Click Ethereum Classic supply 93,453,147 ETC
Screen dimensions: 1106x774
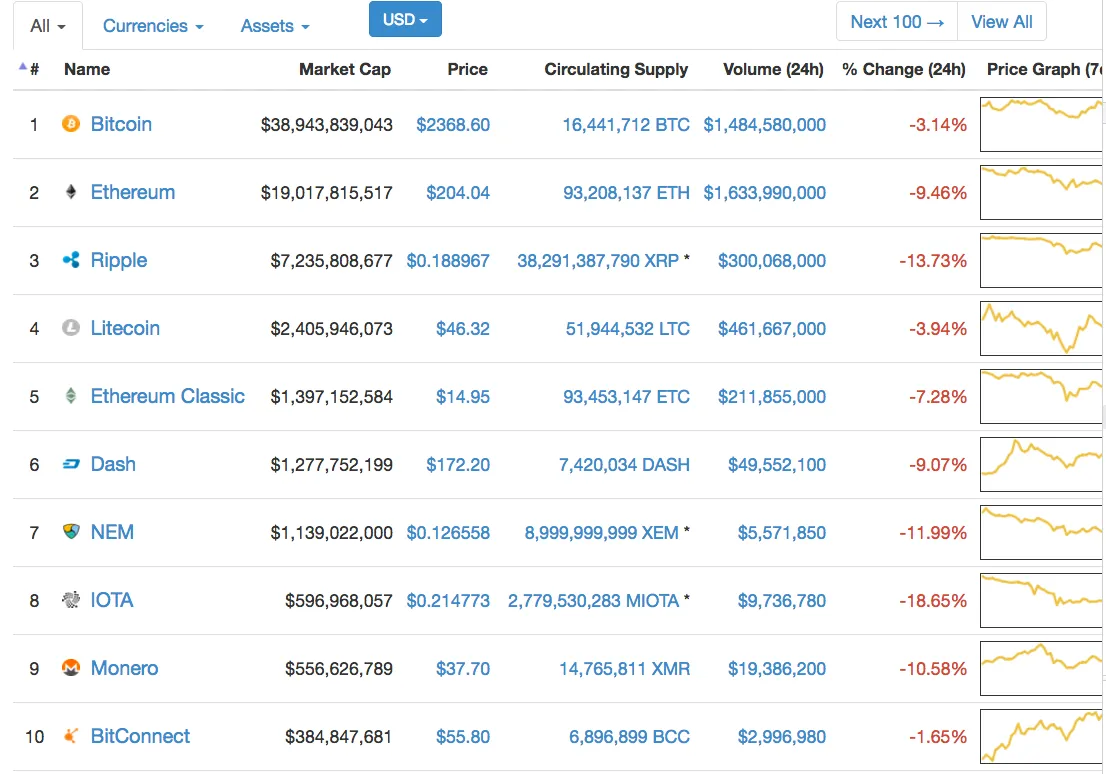click(626, 397)
